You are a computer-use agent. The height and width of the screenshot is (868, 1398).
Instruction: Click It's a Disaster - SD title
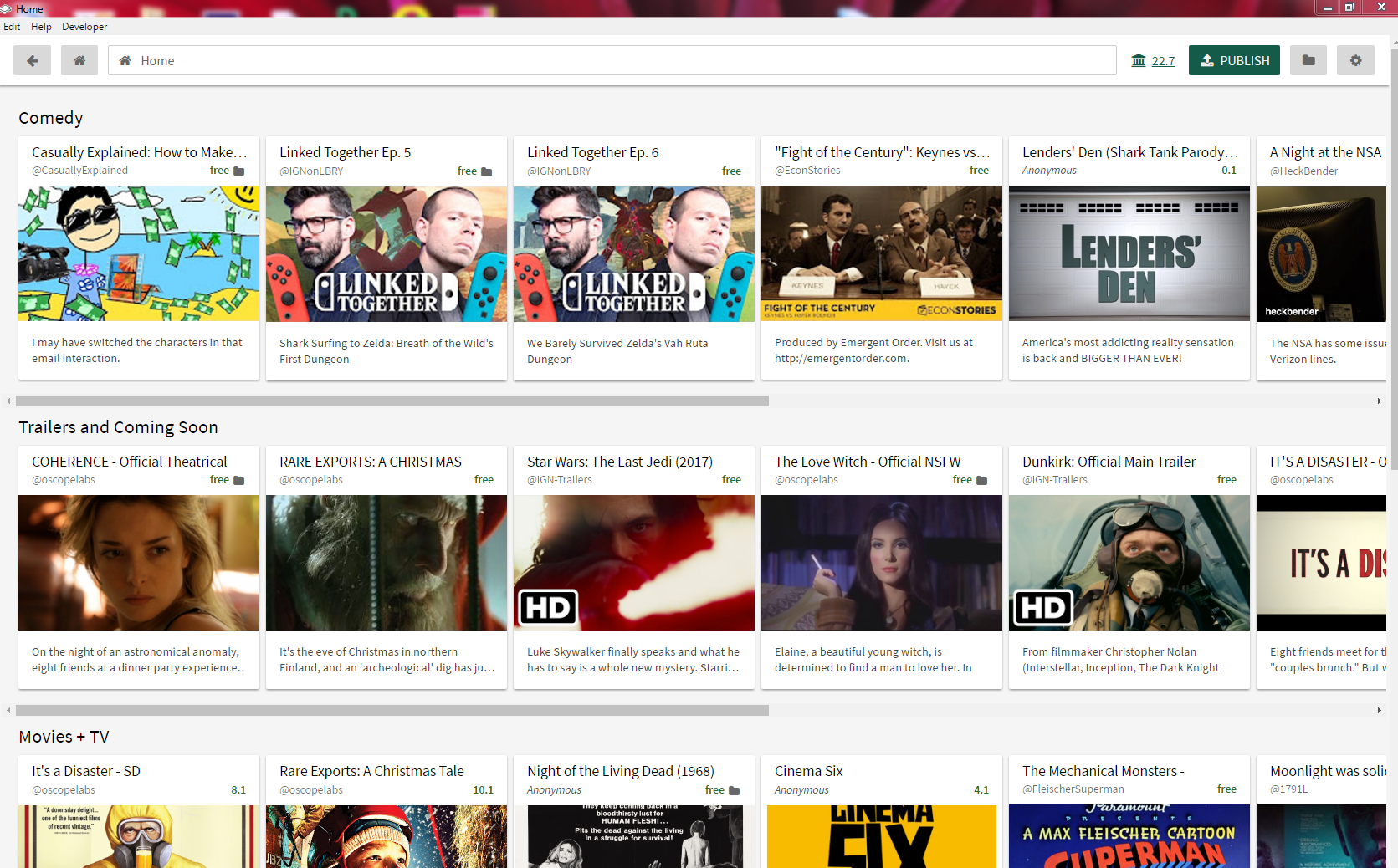86,771
